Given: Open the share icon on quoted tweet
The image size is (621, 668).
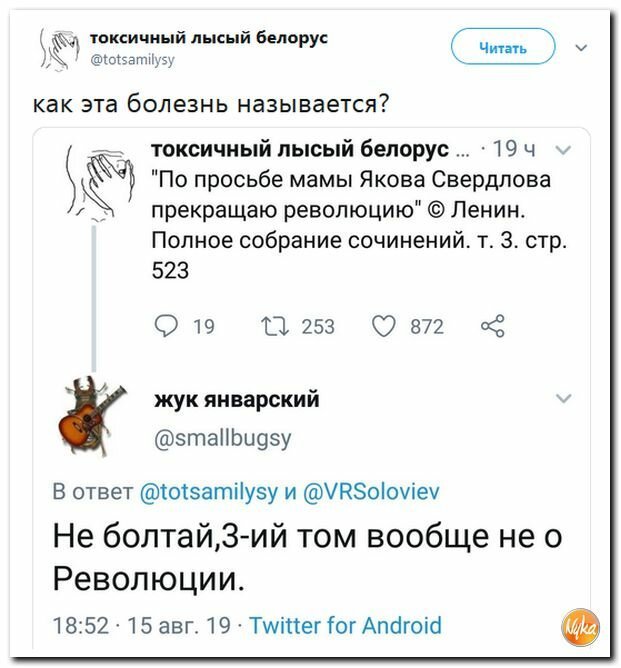Looking at the screenshot, I should [493, 326].
